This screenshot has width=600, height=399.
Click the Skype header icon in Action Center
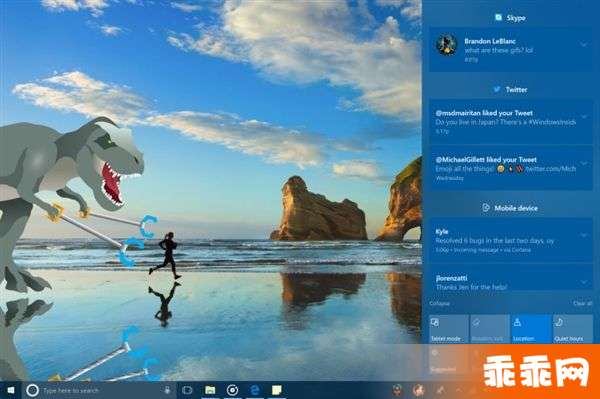pyautogui.click(x=498, y=17)
